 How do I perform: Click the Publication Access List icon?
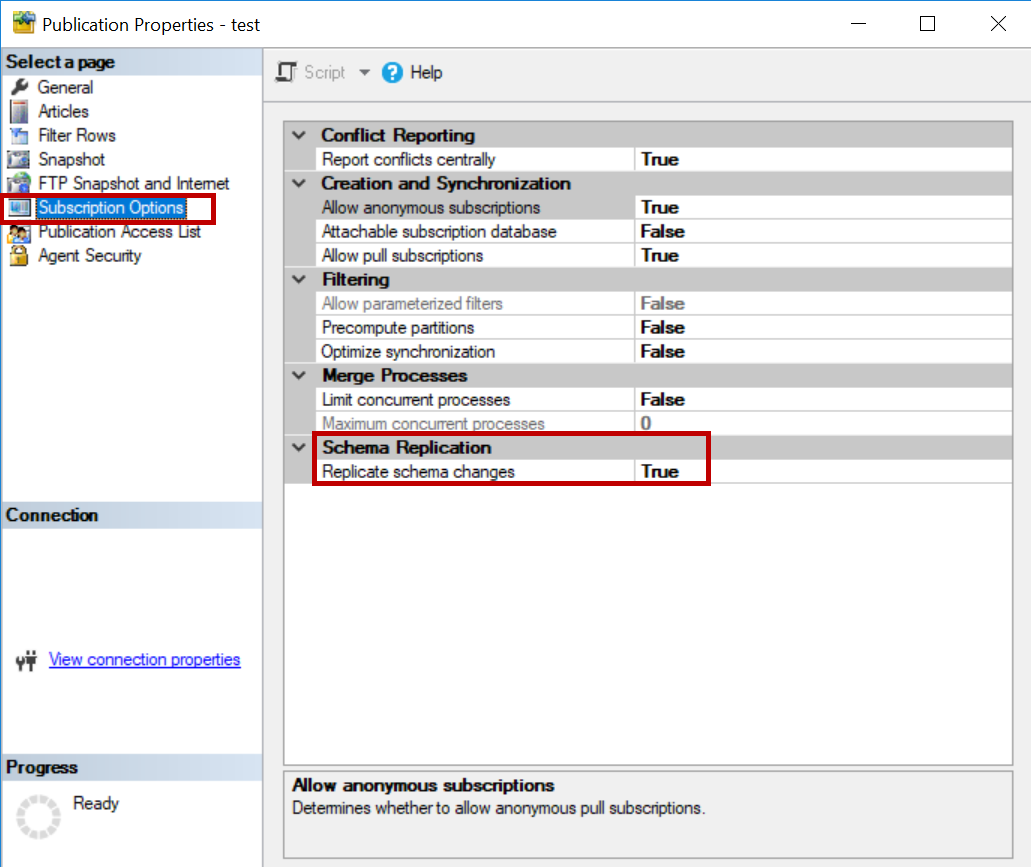coord(19,232)
